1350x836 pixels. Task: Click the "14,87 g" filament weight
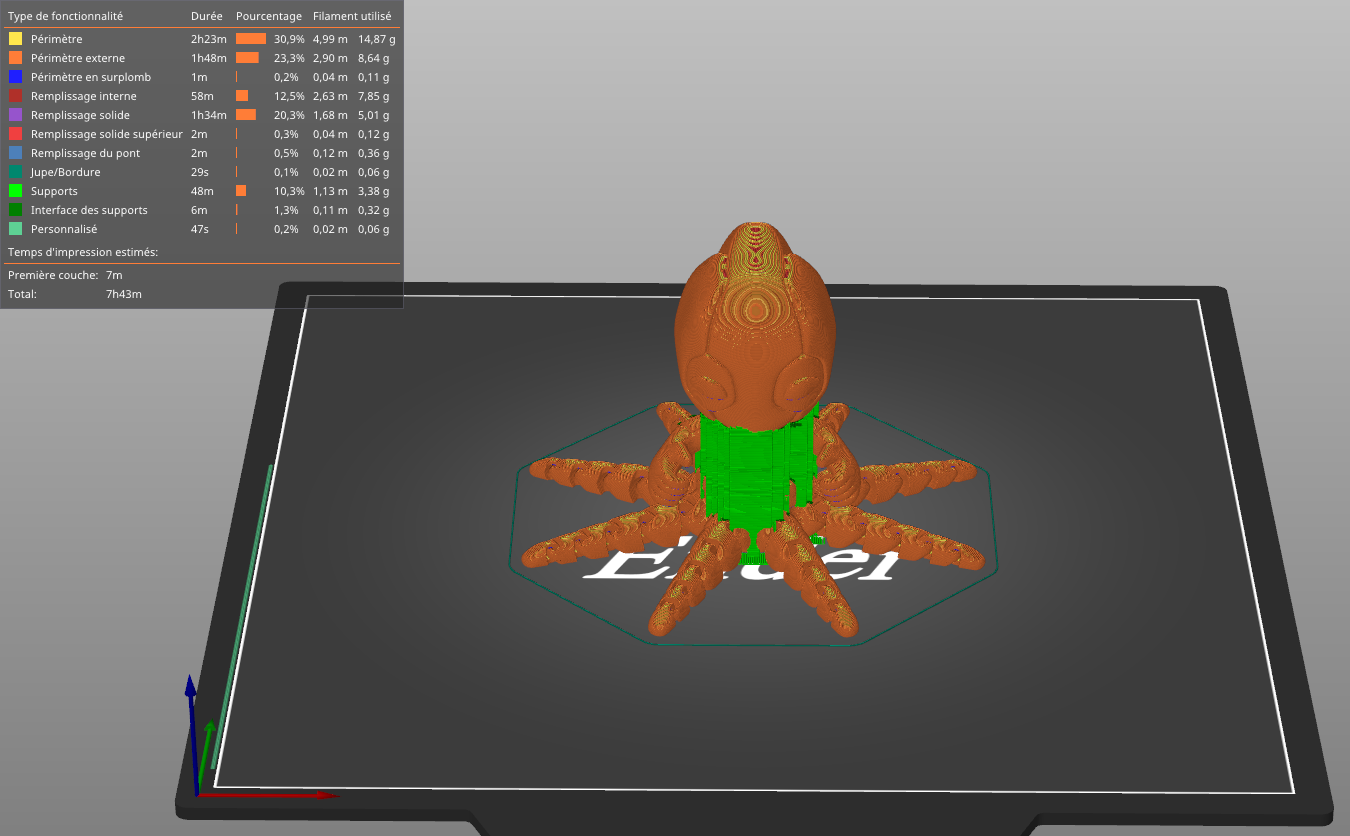pyautogui.click(x=377, y=39)
